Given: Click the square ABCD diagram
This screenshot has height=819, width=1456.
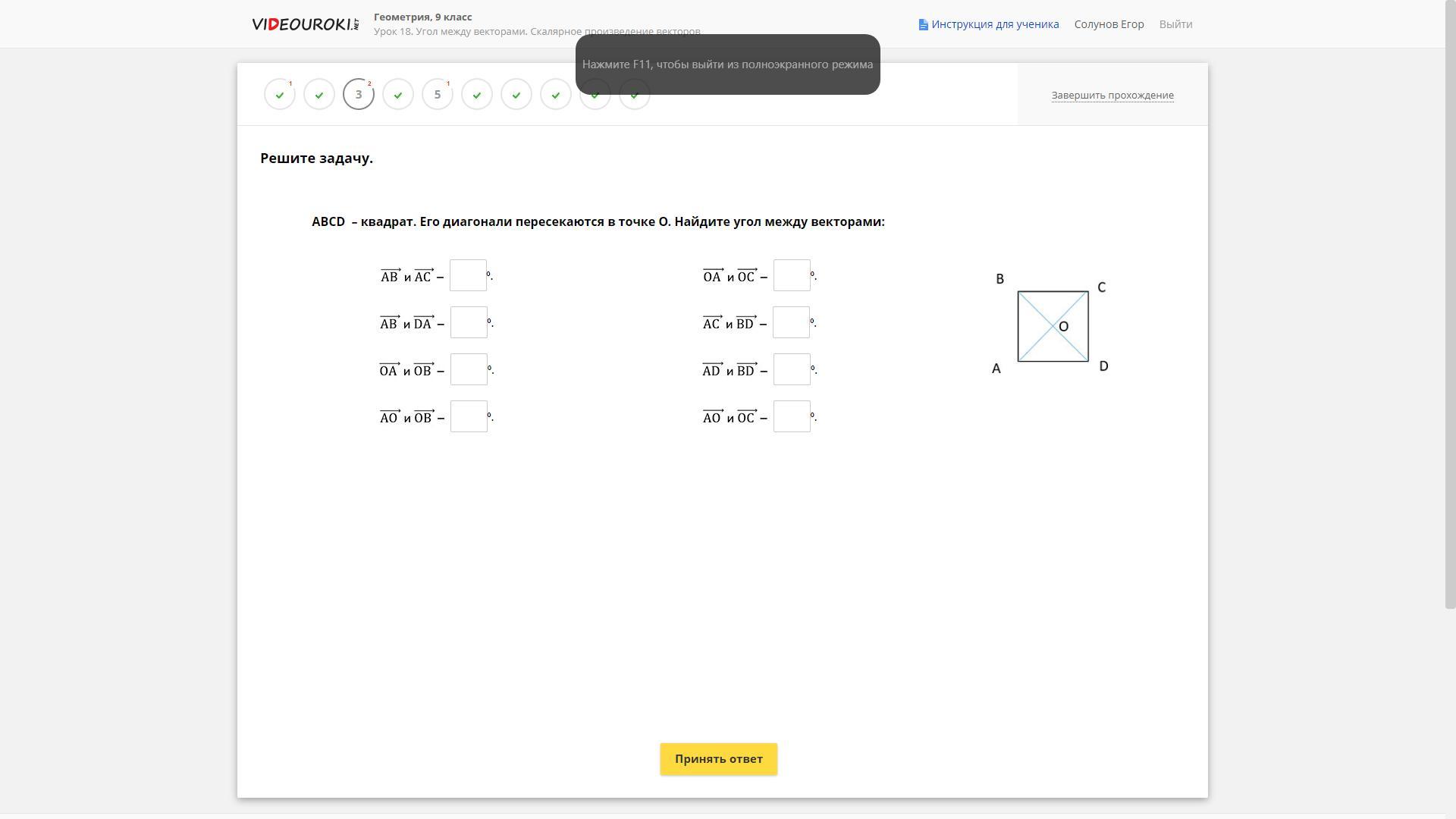Looking at the screenshot, I should pyautogui.click(x=1053, y=326).
